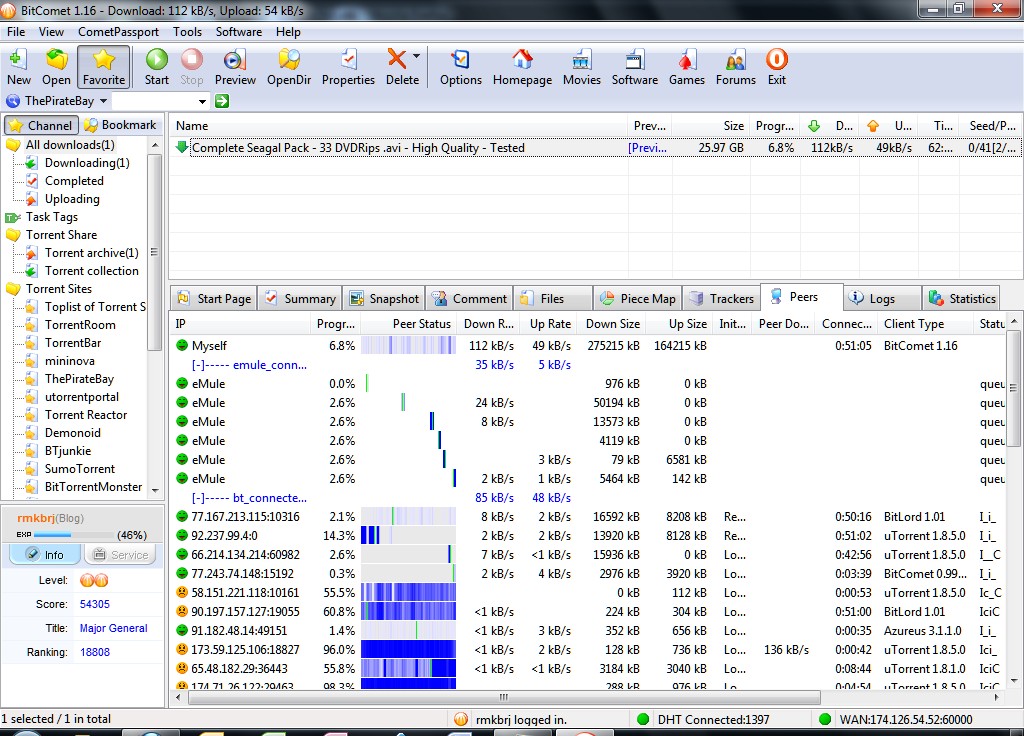Viewport: 1024px width, 736px height.
Task: Open the Snapshot tab
Action: pos(384,298)
